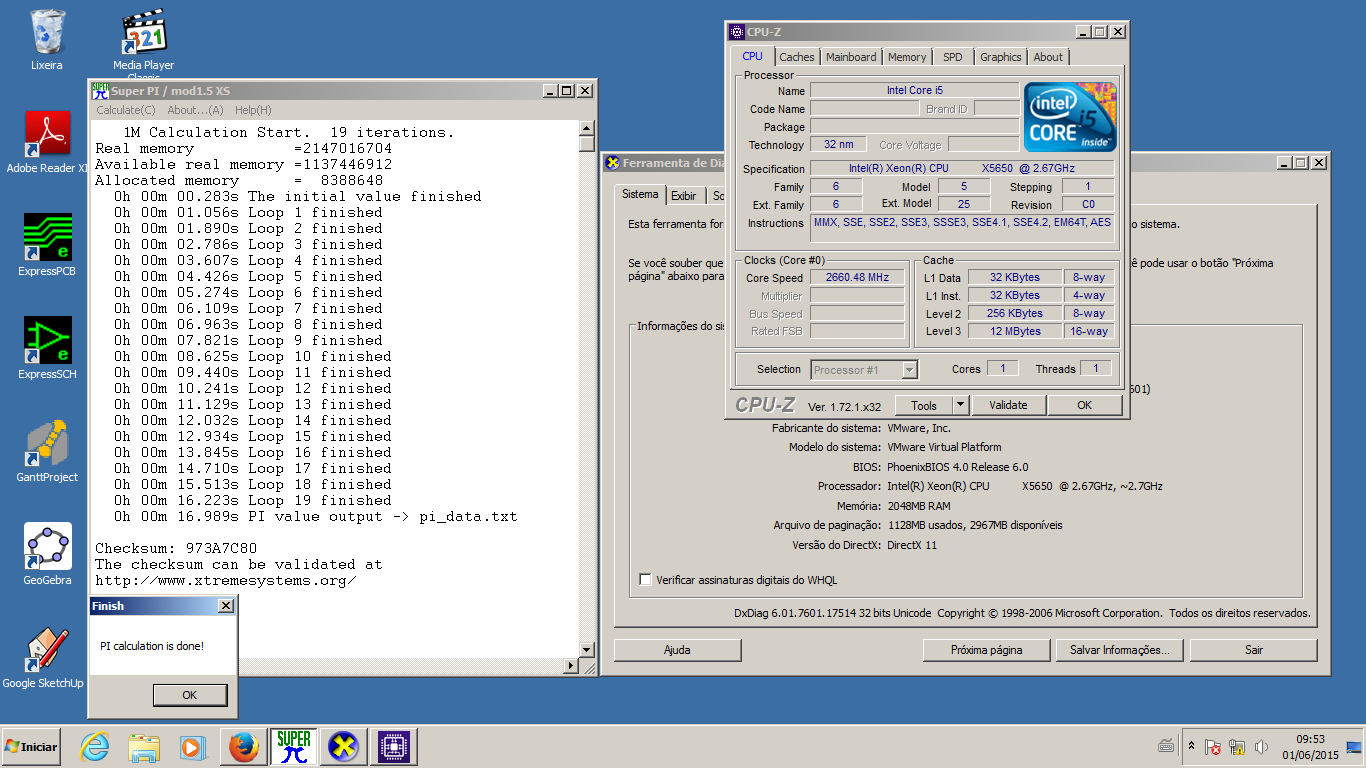The height and width of the screenshot is (768, 1366).
Task: Click Super PI horizontal scrollbar right arrow
Action: pos(572,666)
